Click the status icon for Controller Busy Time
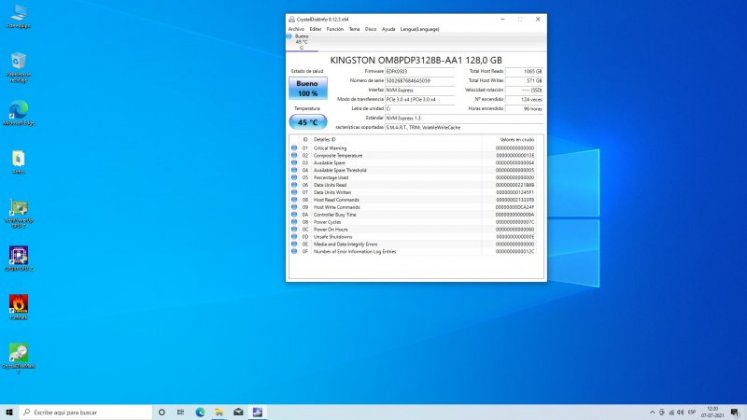 [x=294, y=214]
